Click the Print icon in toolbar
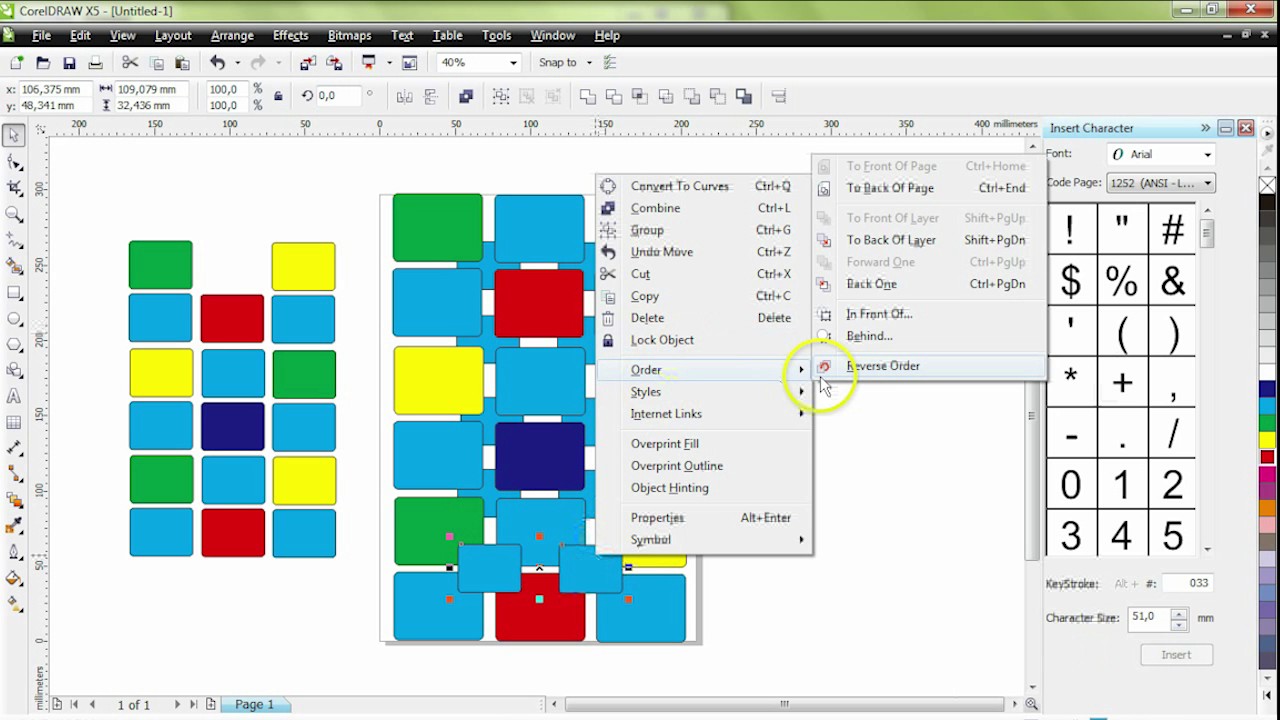This screenshot has height=720, width=1280. (x=95, y=63)
